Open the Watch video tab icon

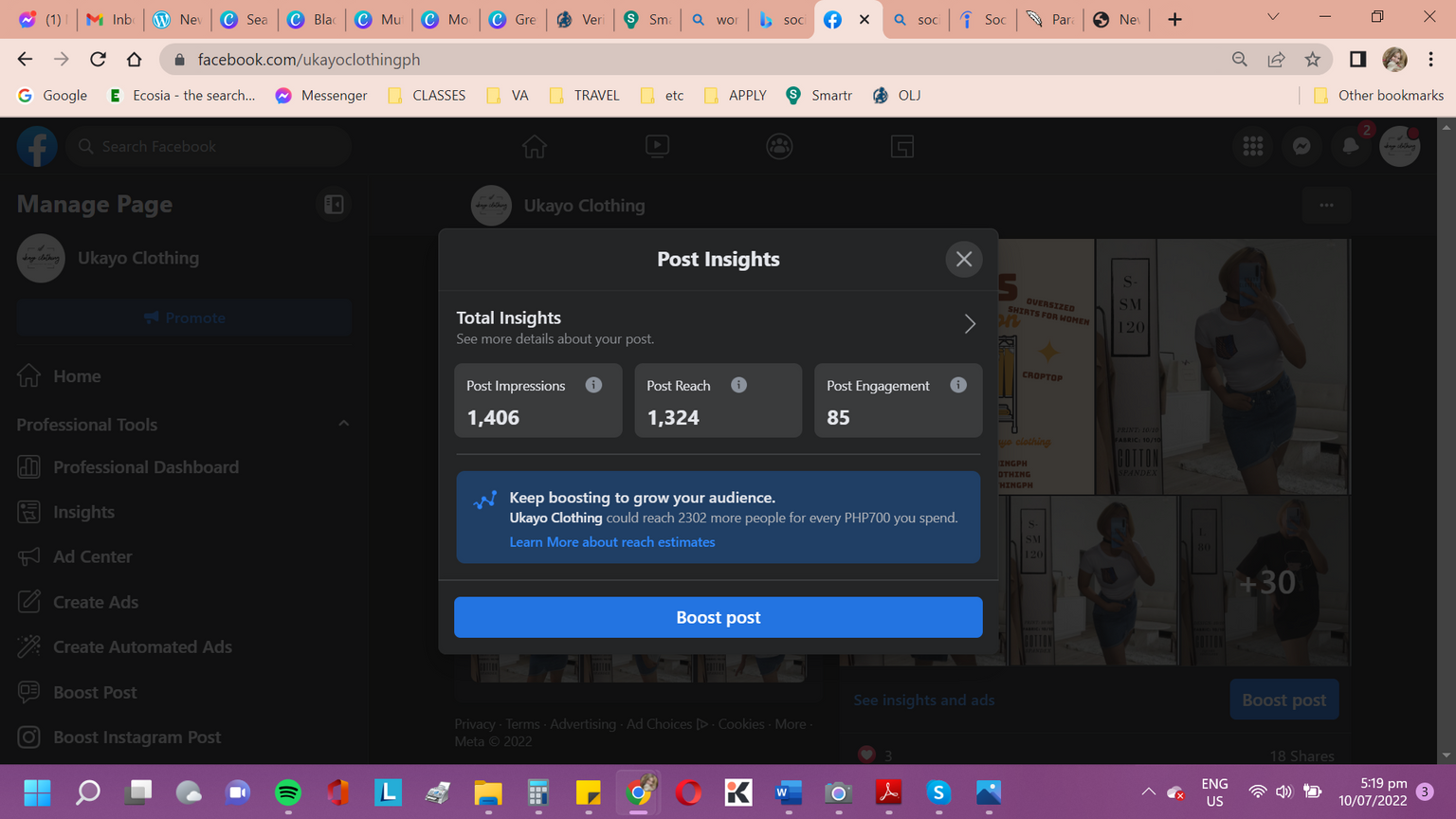click(x=657, y=146)
